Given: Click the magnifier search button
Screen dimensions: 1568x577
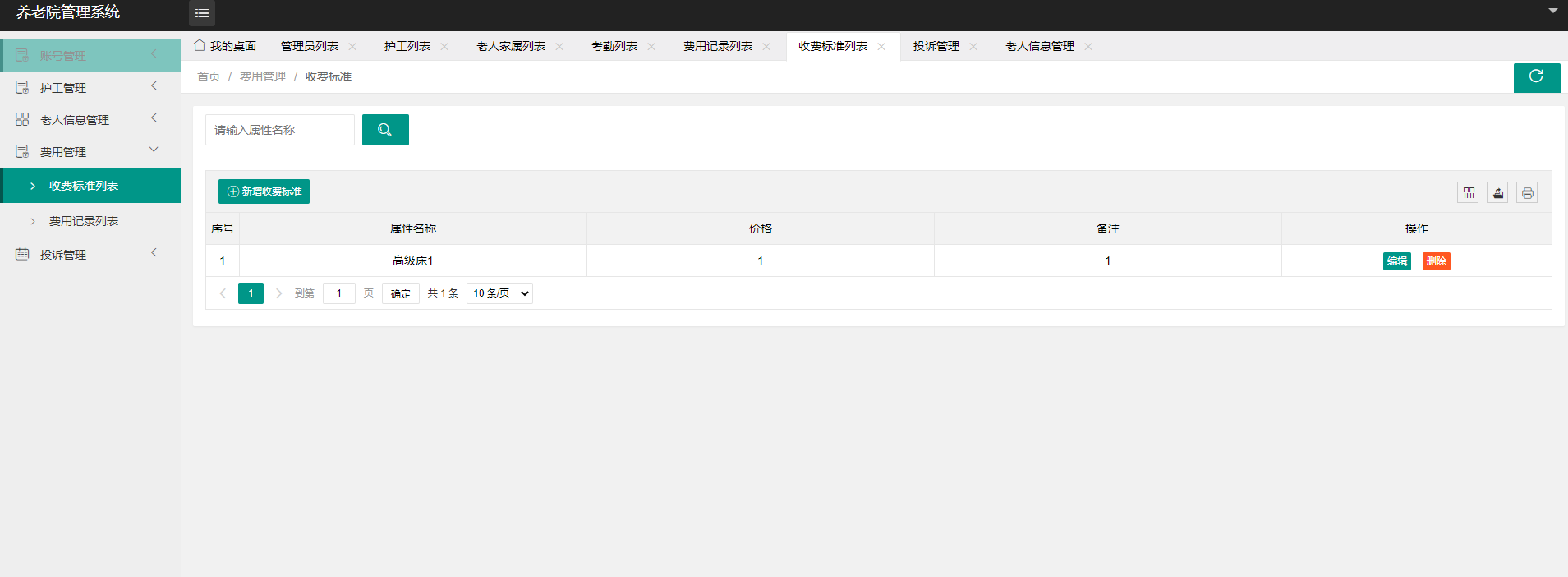Looking at the screenshot, I should pyautogui.click(x=385, y=130).
